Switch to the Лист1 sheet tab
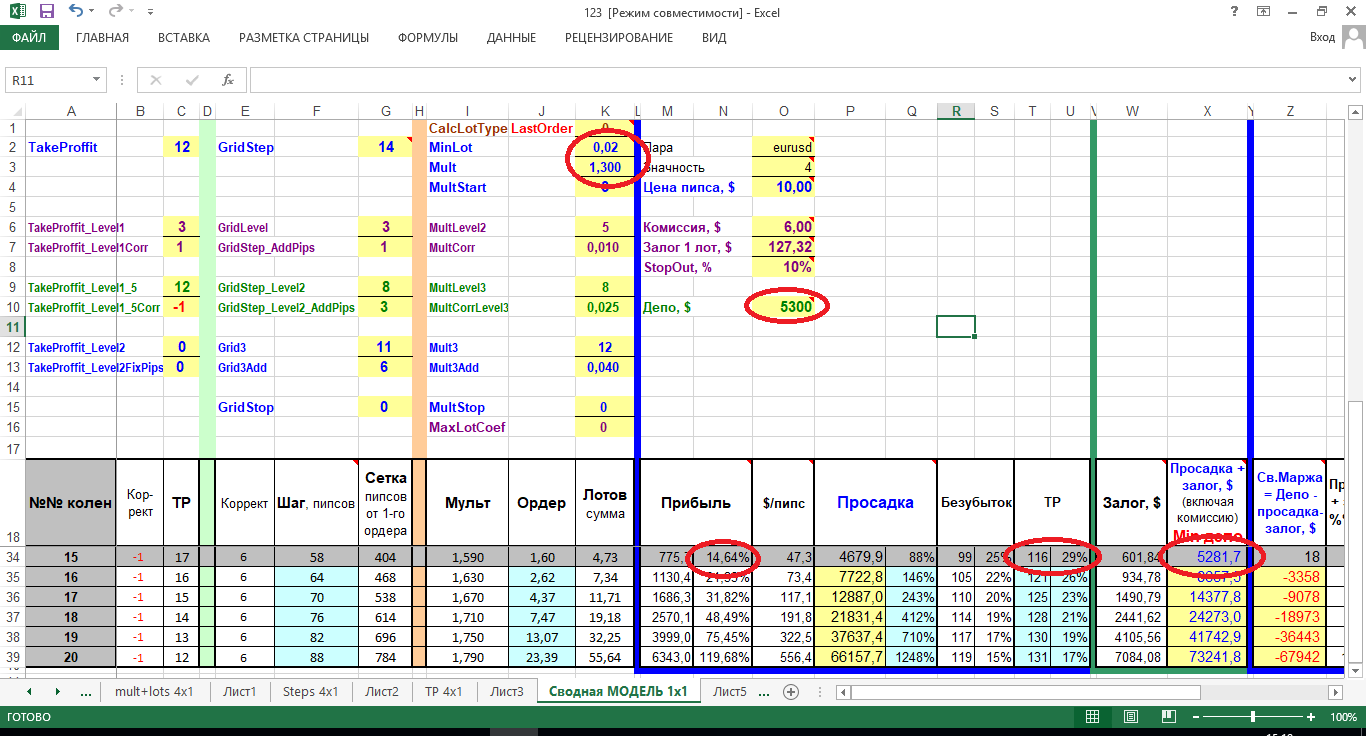1366x736 pixels. click(239, 691)
